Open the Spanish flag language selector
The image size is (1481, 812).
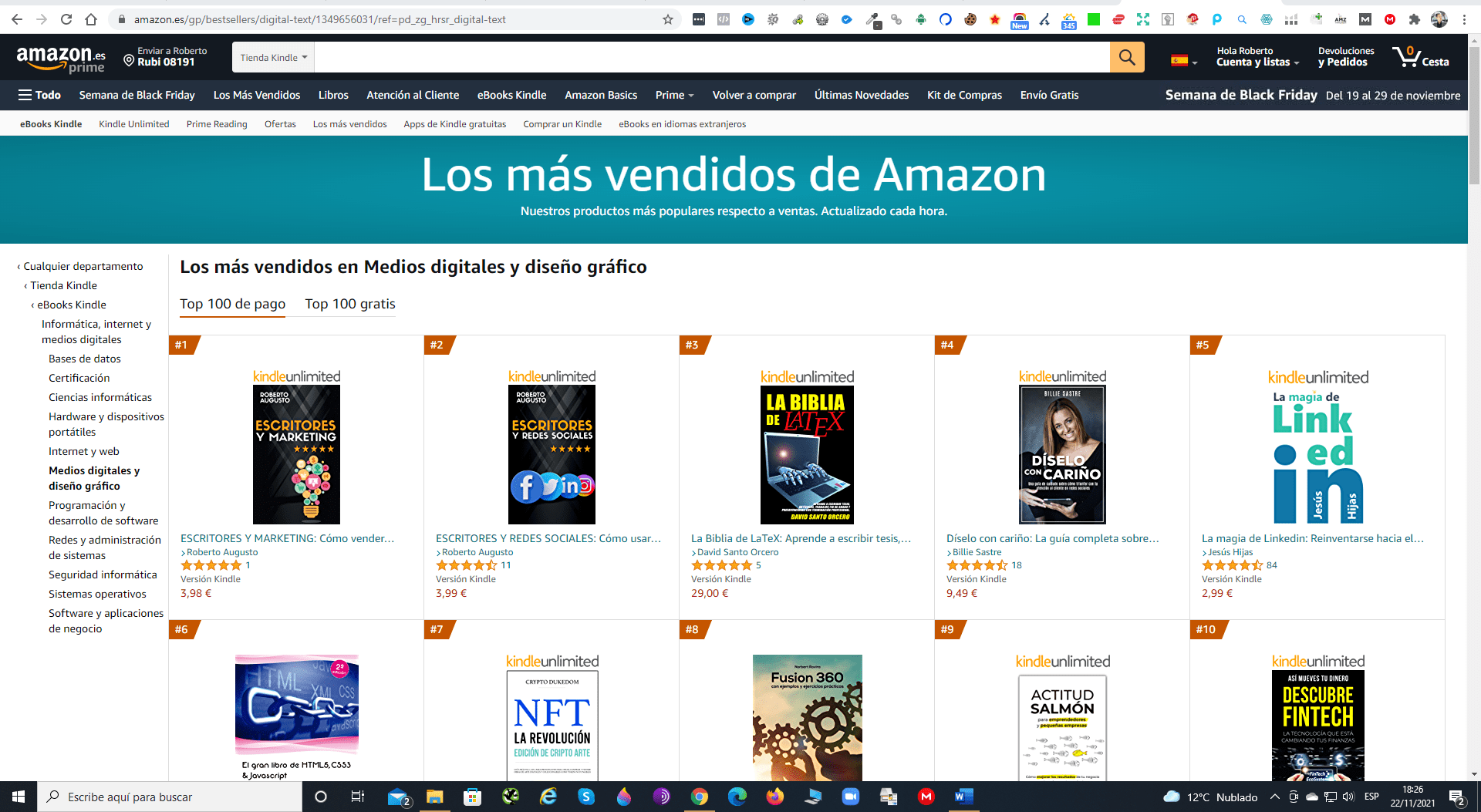[x=1183, y=60]
